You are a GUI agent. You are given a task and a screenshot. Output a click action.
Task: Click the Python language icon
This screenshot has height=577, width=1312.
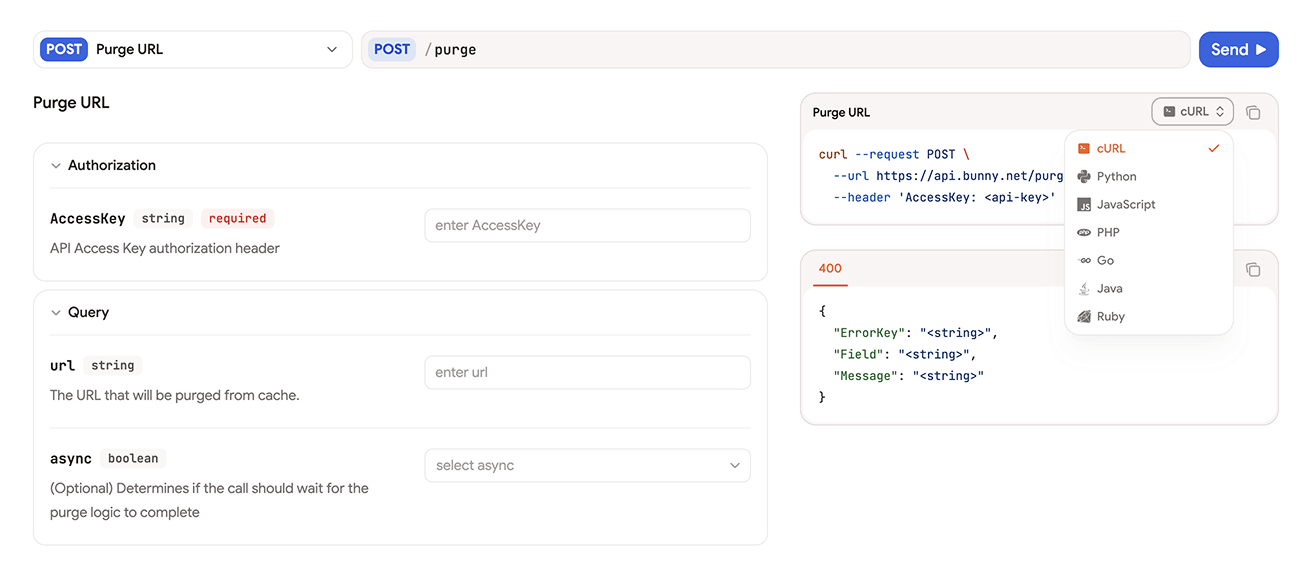[1083, 177]
